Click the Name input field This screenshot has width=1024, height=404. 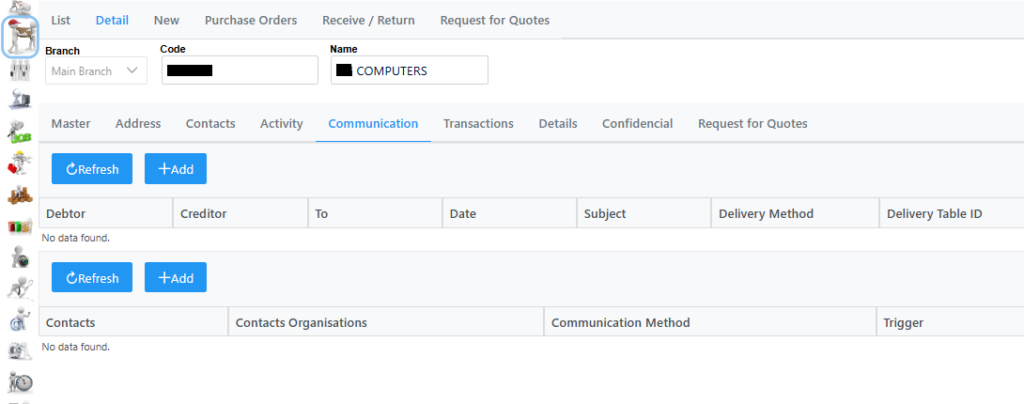tap(409, 70)
